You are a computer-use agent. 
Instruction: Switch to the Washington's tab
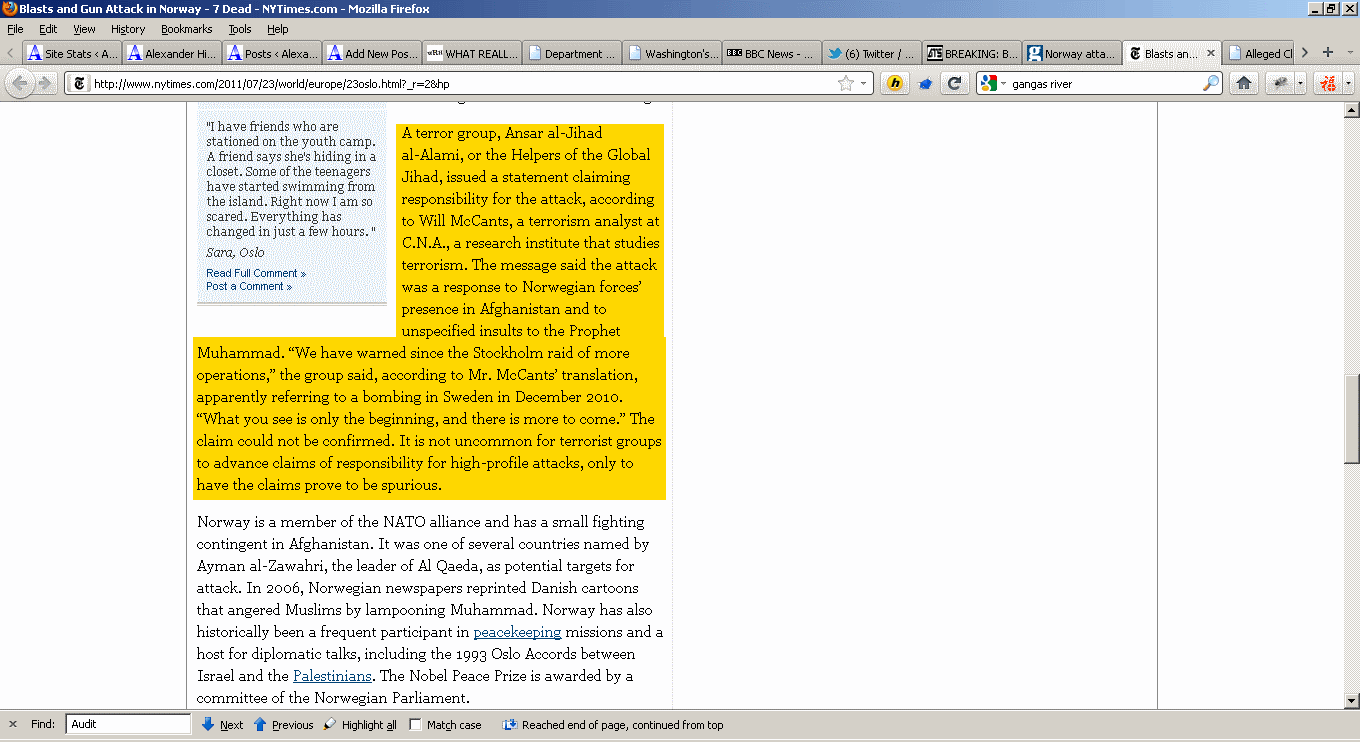(672, 53)
